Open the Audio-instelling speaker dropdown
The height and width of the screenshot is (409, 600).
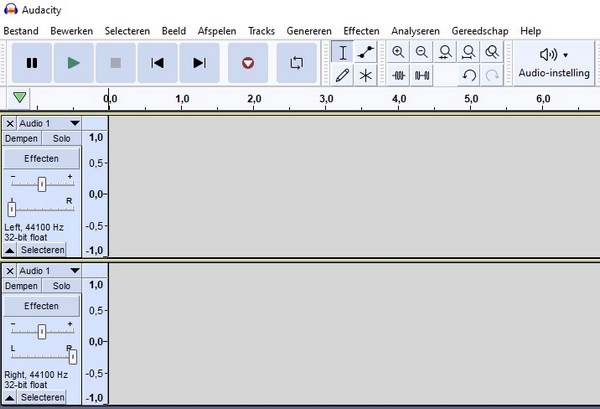click(x=554, y=63)
